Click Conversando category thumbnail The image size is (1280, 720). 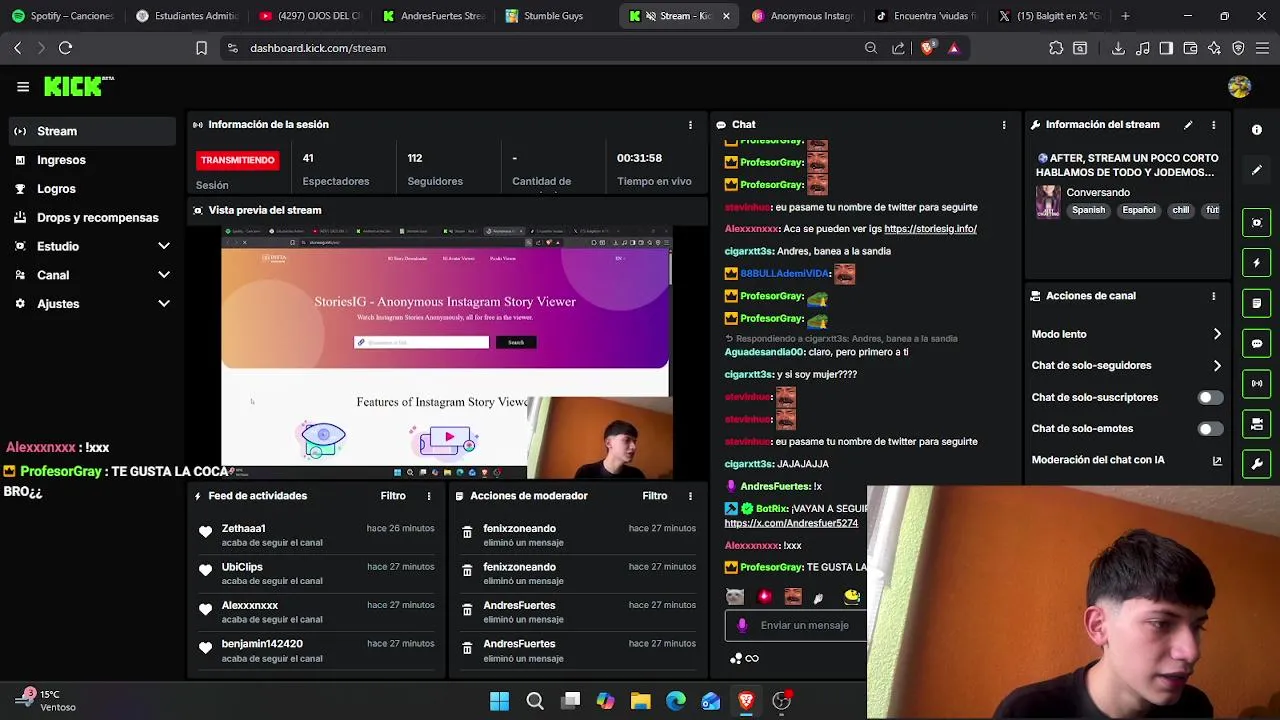(x=1048, y=201)
